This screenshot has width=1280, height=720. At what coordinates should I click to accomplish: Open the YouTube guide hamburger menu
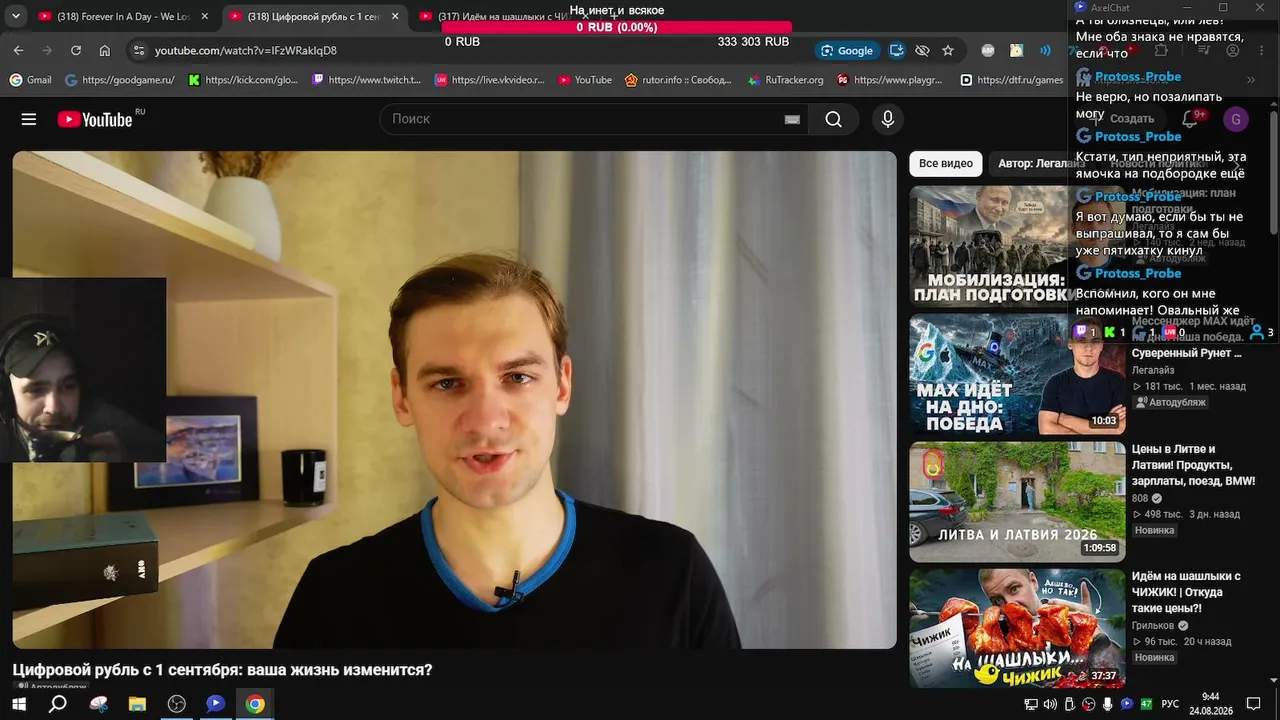29,120
